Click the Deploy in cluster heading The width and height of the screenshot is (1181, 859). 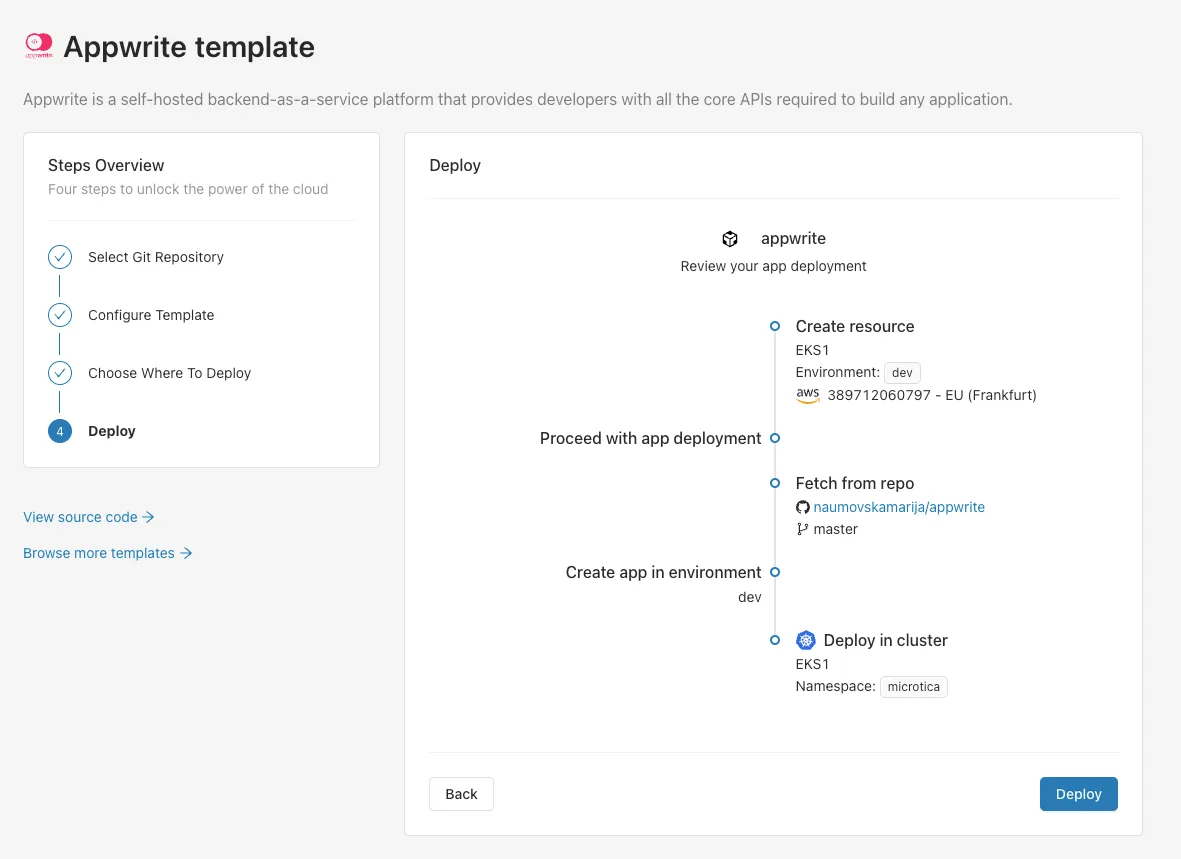coord(886,640)
